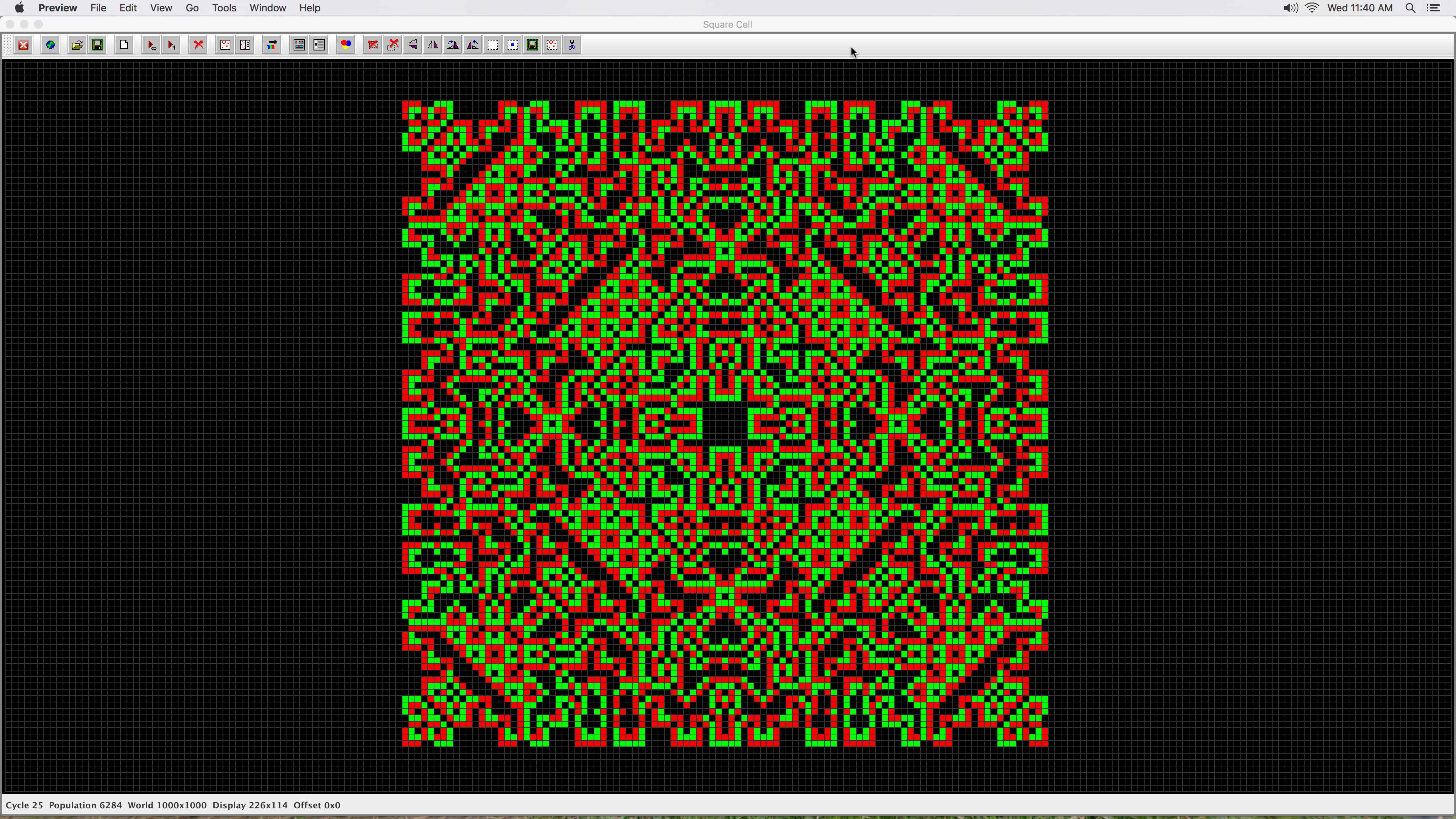
Task: Step one cycle with the play-1 icon
Action: coord(171,45)
